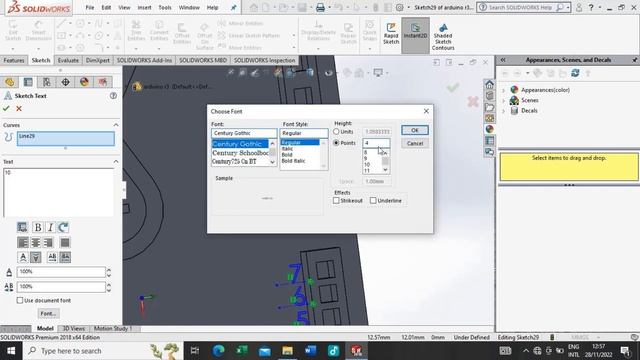Switch to the Features tab
The width and height of the screenshot is (640, 360).
14,60
